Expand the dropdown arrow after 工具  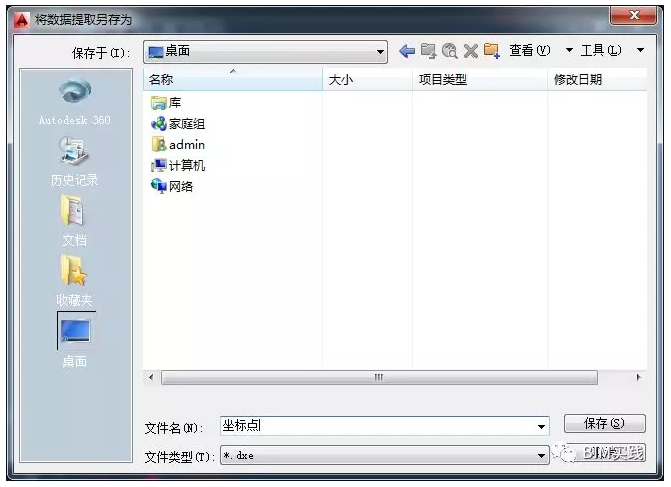coord(641,50)
